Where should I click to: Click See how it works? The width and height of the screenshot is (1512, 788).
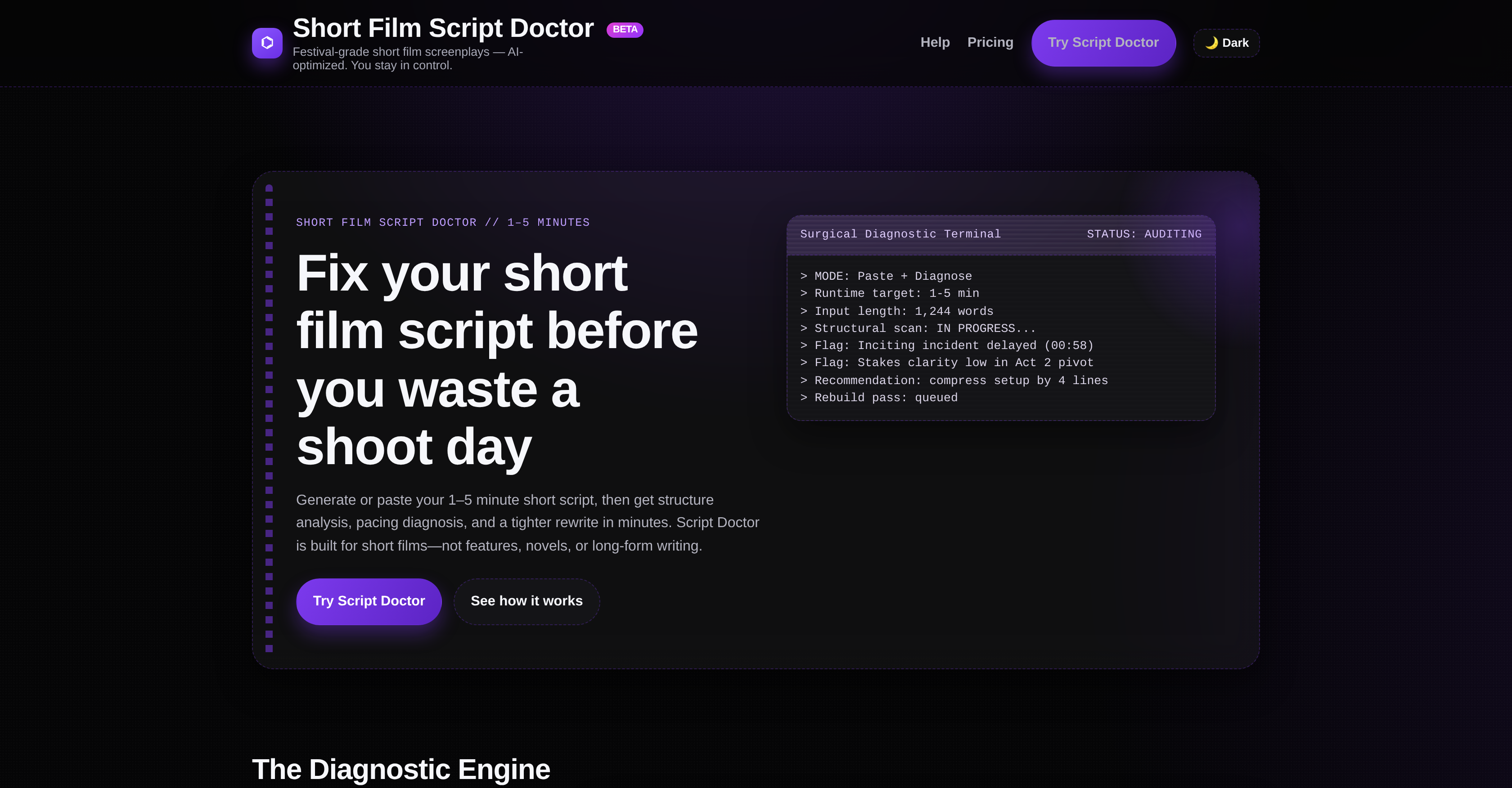(x=526, y=601)
